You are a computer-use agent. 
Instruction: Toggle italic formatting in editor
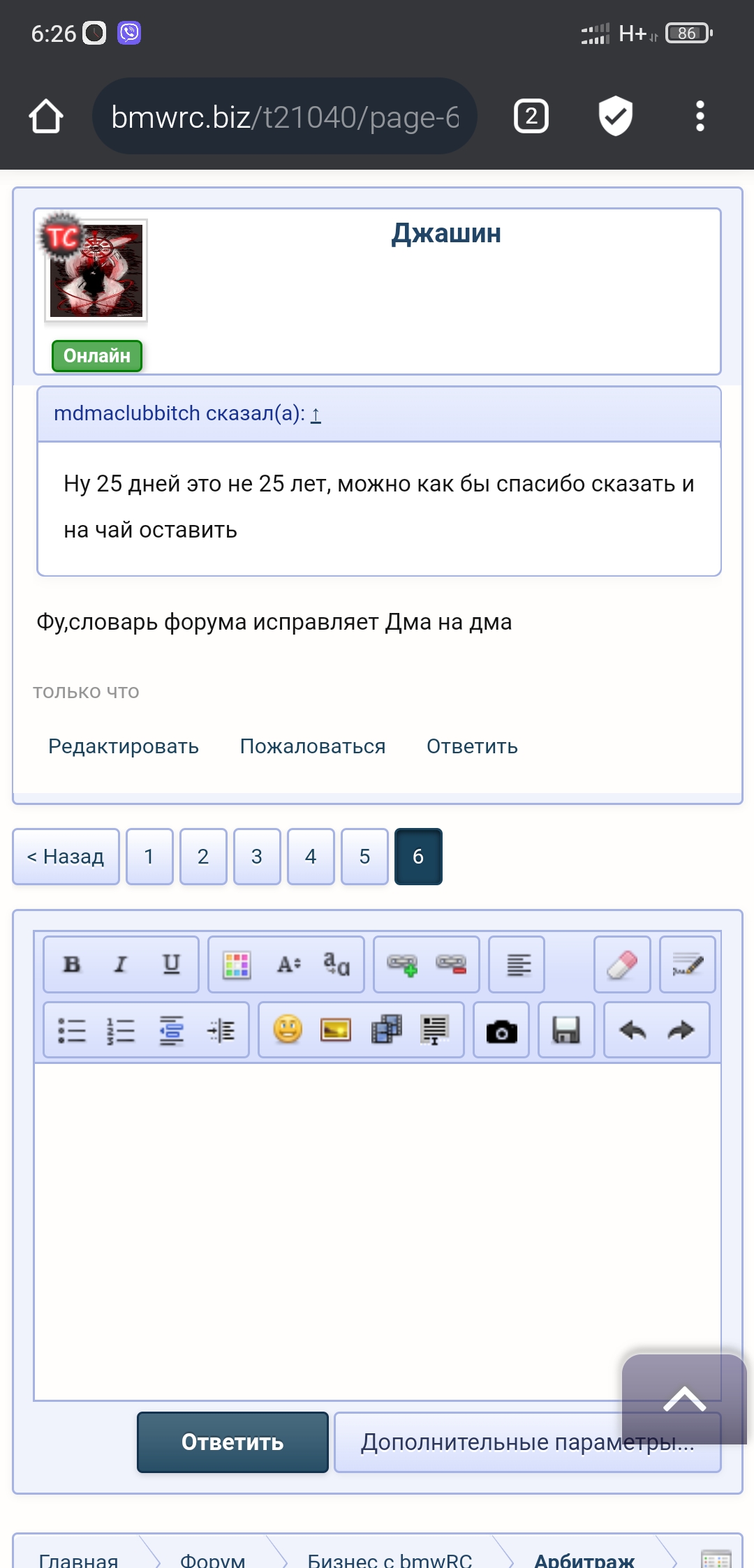(x=121, y=964)
